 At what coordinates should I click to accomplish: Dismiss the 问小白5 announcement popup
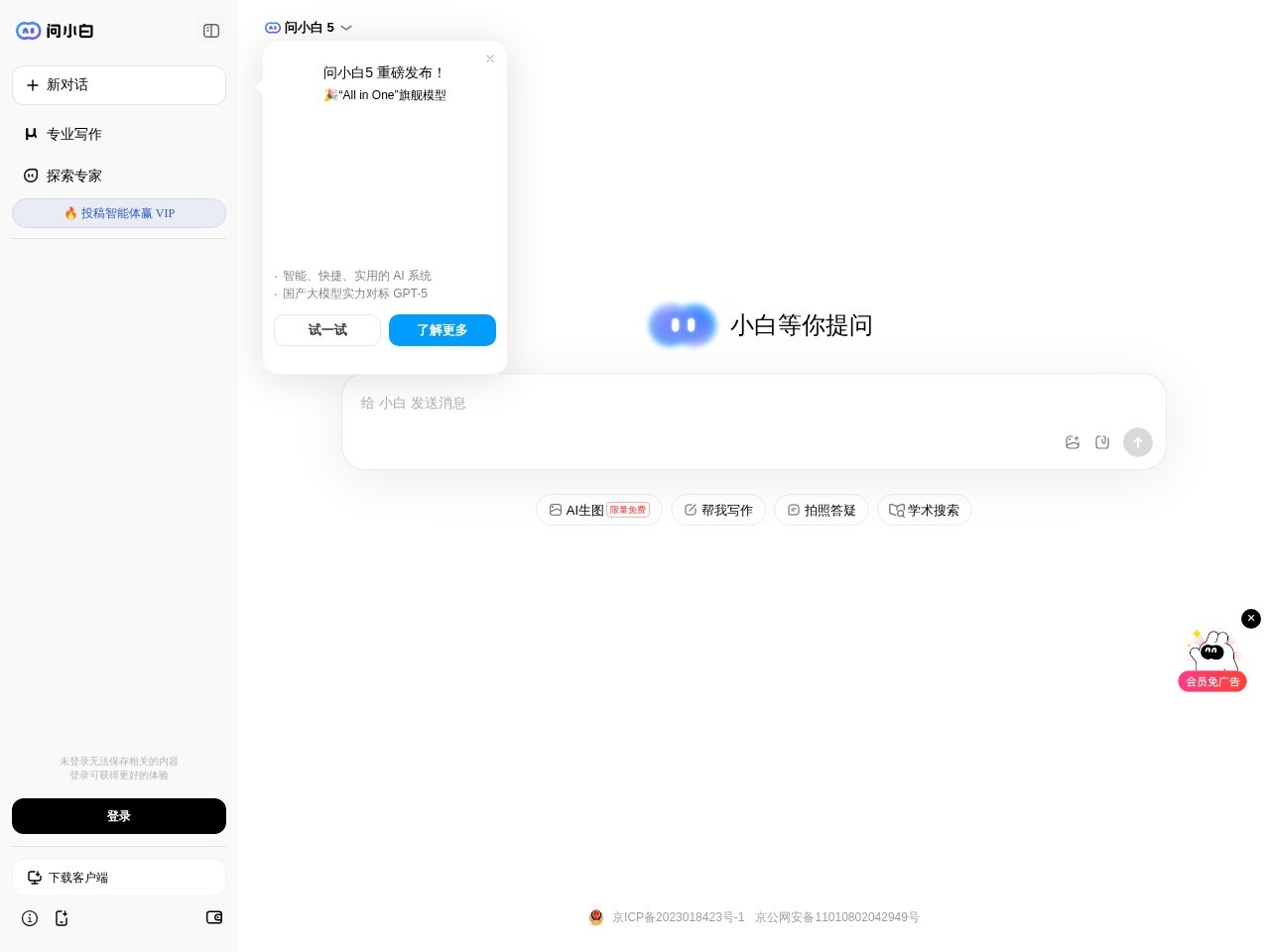coord(490,59)
